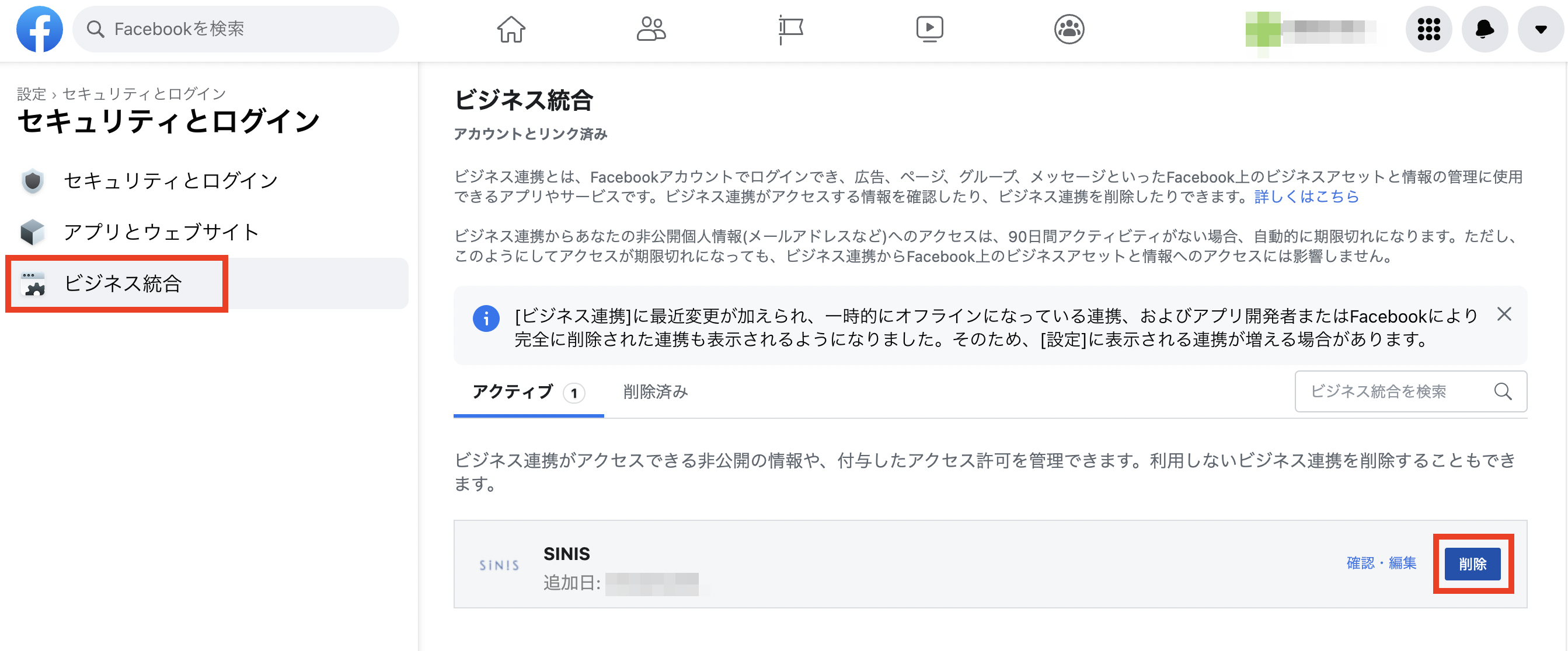1568x651 pixels.
Task: Open the Pages flag icon
Action: click(x=790, y=29)
